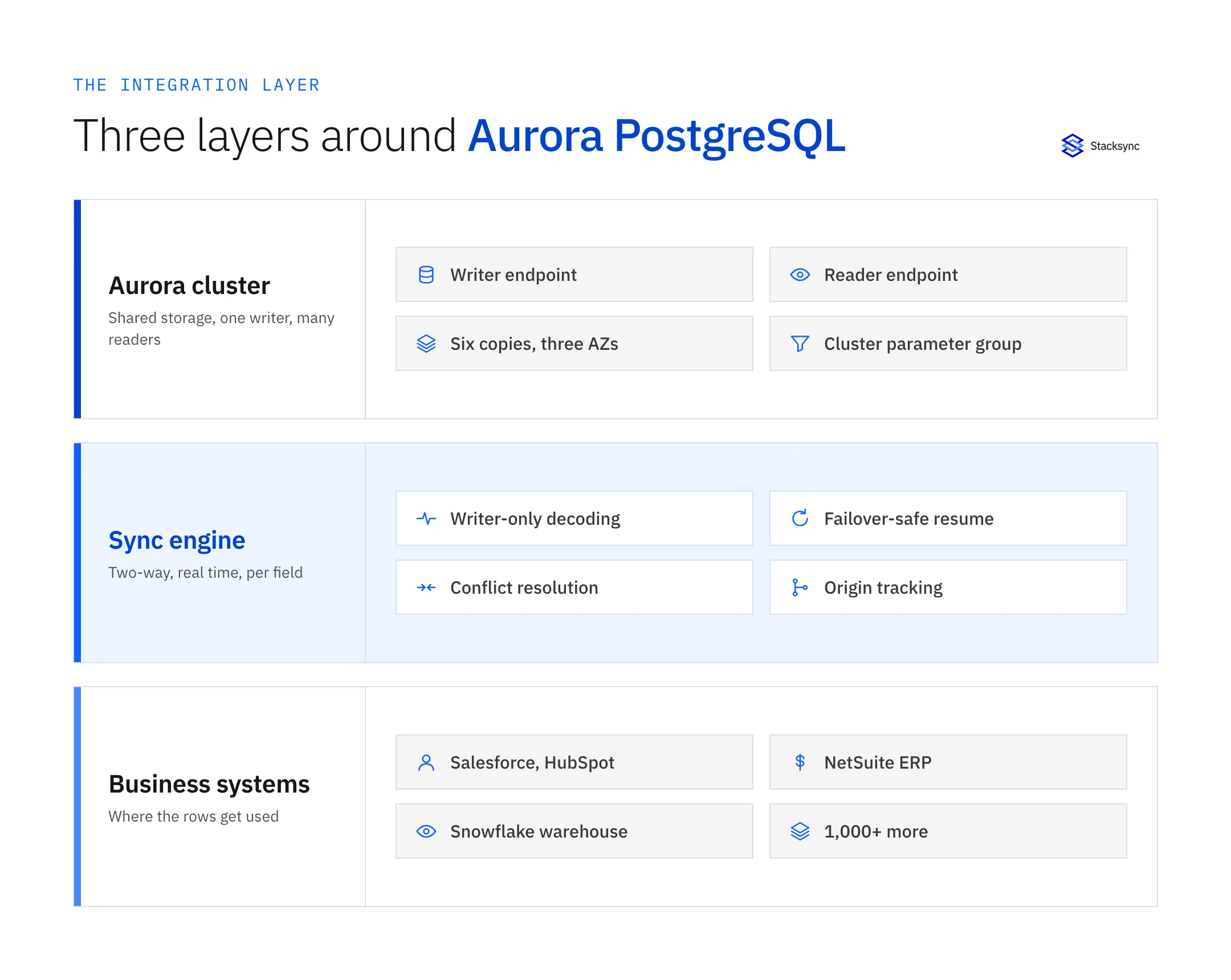Select the Snowflake warehouse label
Screen dimensions: 1231x980
pos(539,832)
